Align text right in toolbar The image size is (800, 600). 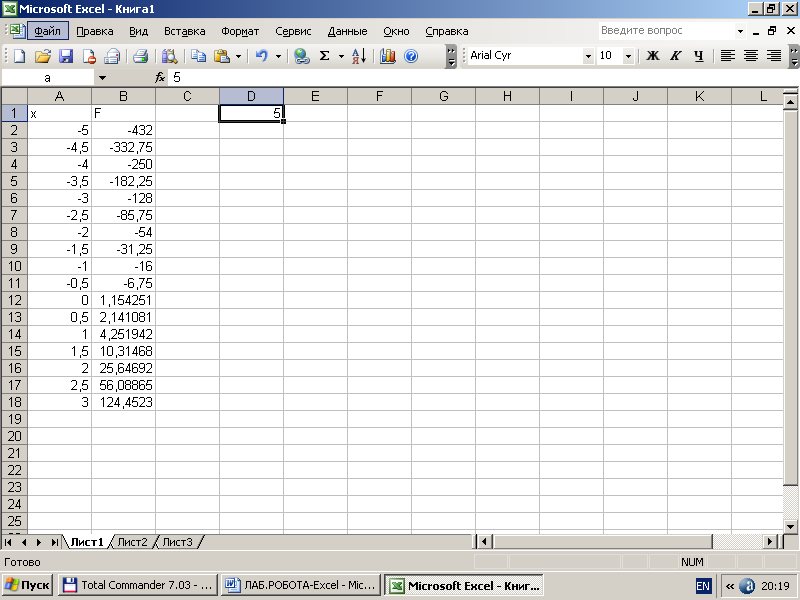773,56
